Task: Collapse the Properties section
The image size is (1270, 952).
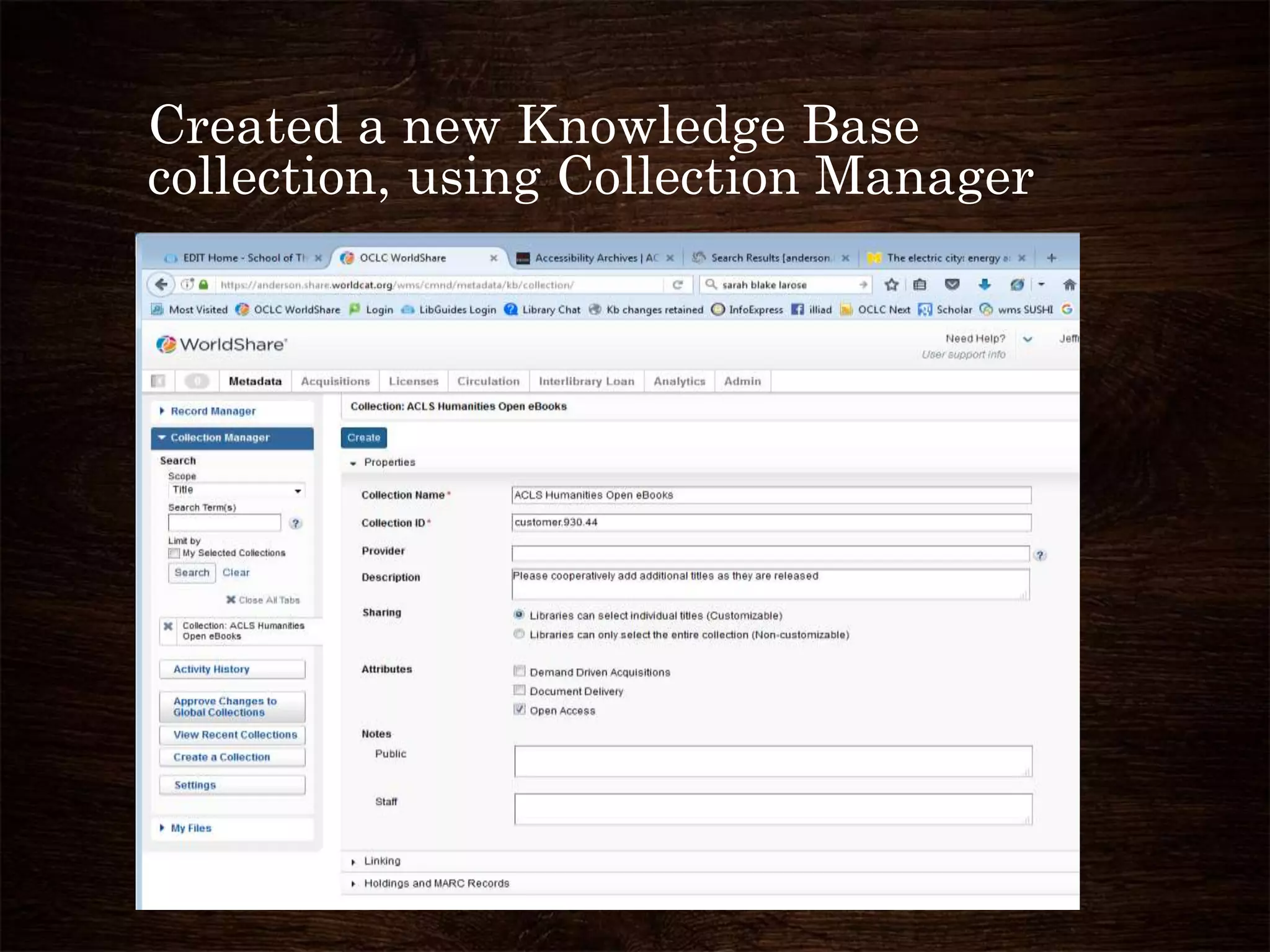Action: pos(353,463)
